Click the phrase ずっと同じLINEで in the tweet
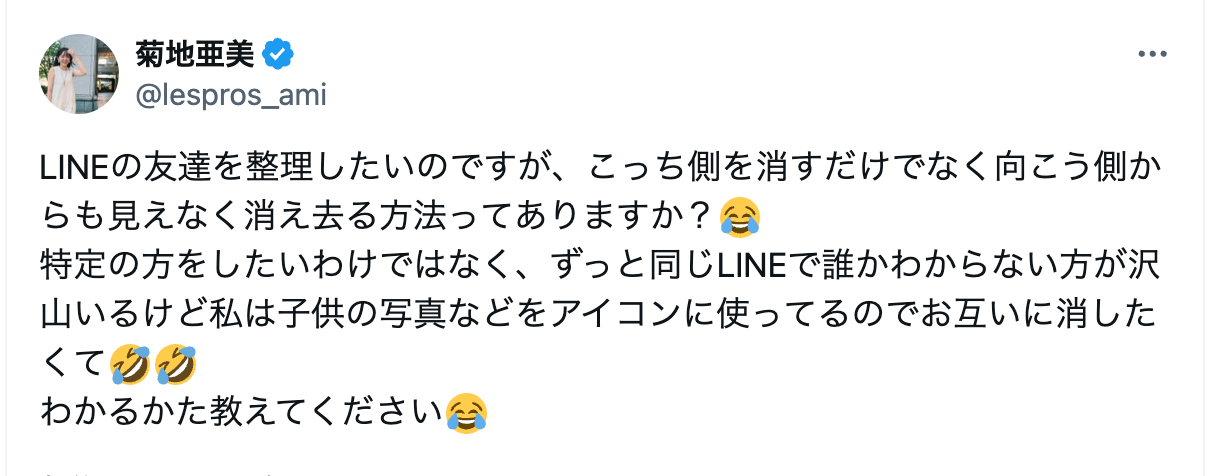1208x476 pixels. click(x=656, y=266)
